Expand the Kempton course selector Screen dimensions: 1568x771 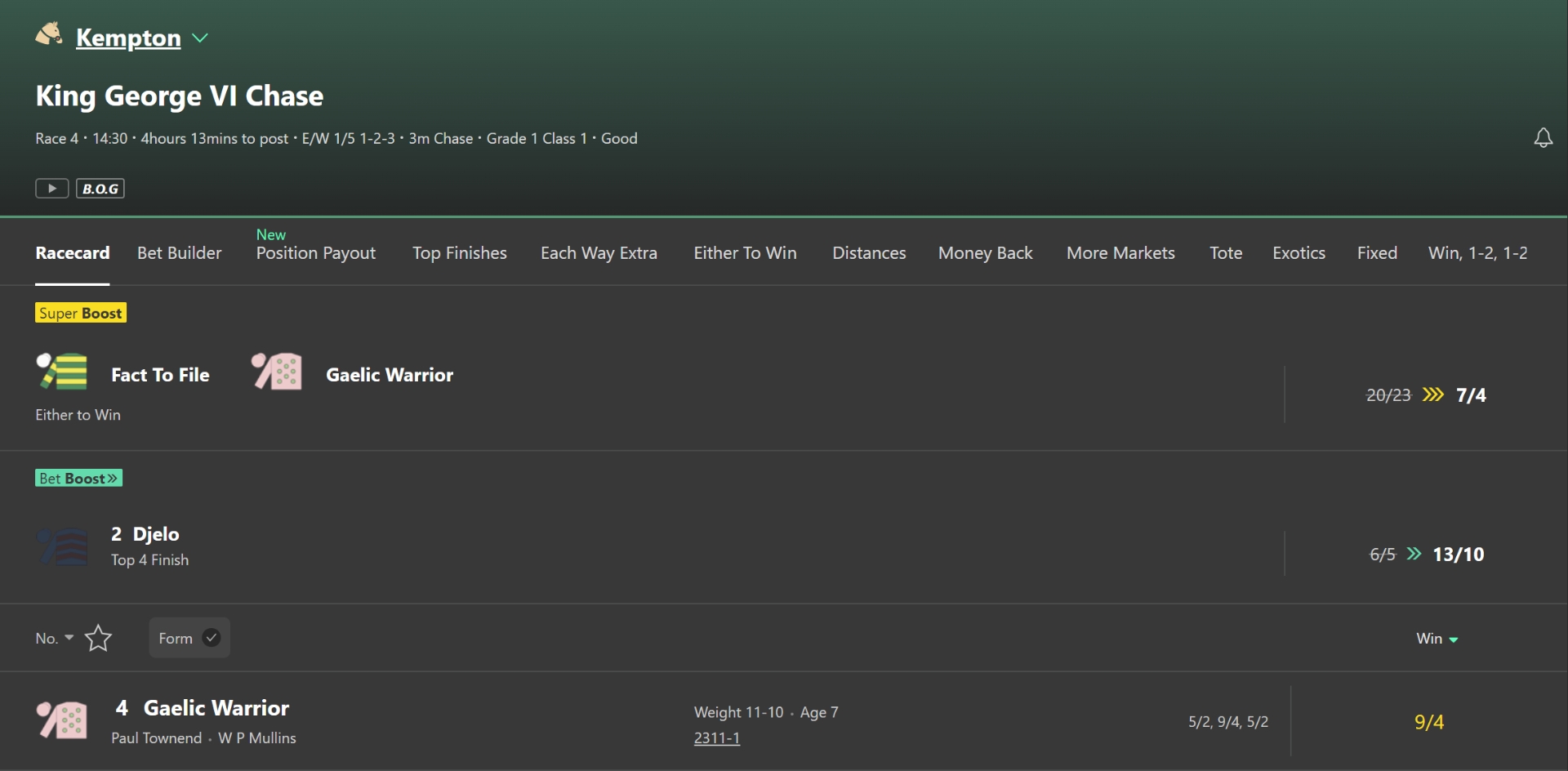tap(199, 38)
